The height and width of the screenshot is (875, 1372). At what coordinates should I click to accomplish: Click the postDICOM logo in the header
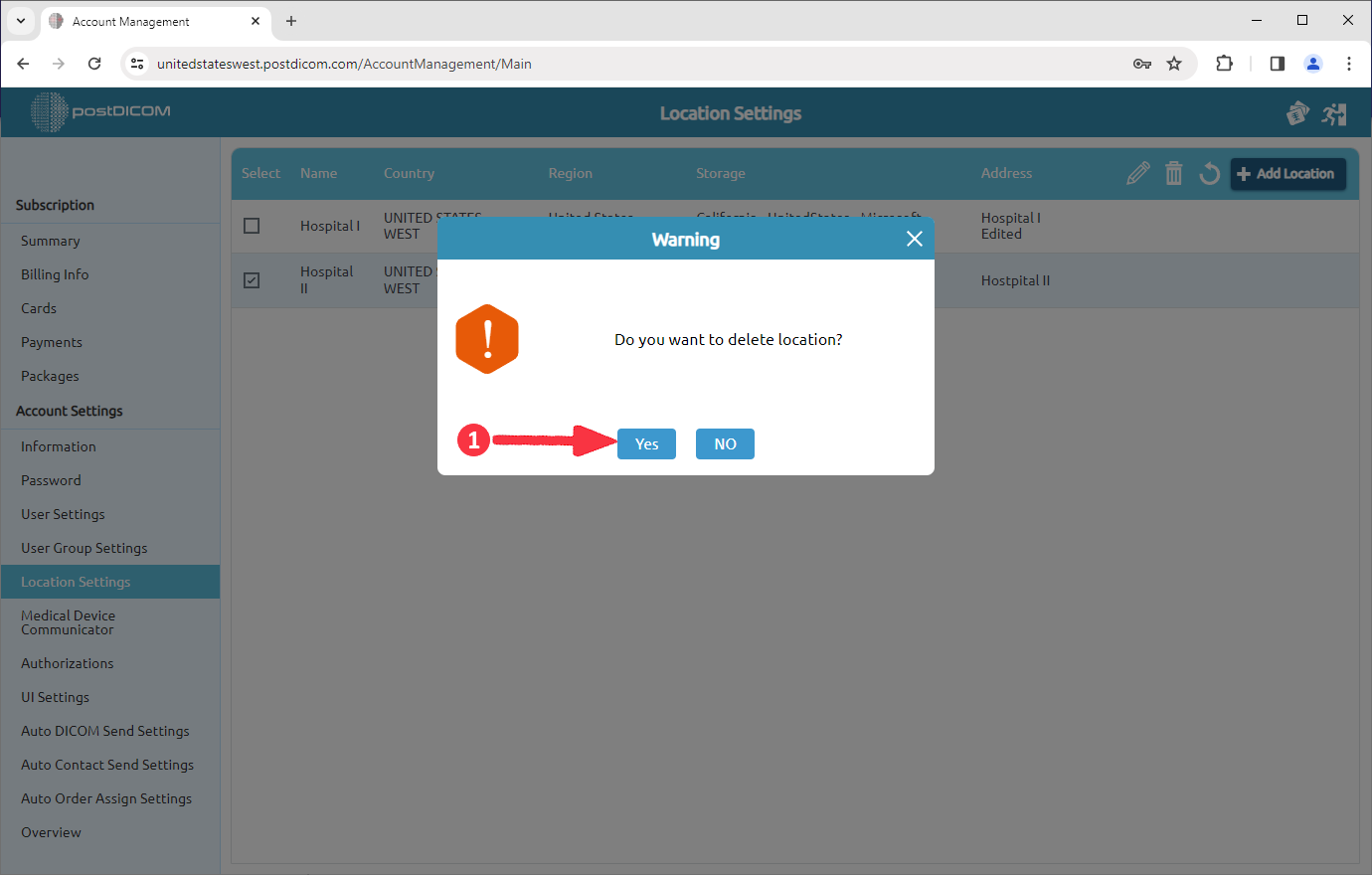pyautogui.click(x=99, y=111)
